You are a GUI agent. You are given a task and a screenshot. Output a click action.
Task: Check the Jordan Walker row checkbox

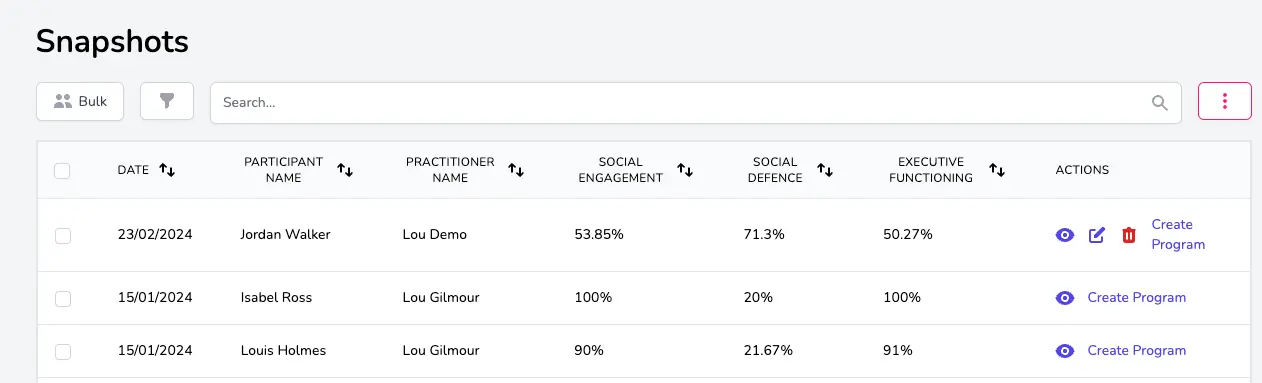[x=62, y=235]
